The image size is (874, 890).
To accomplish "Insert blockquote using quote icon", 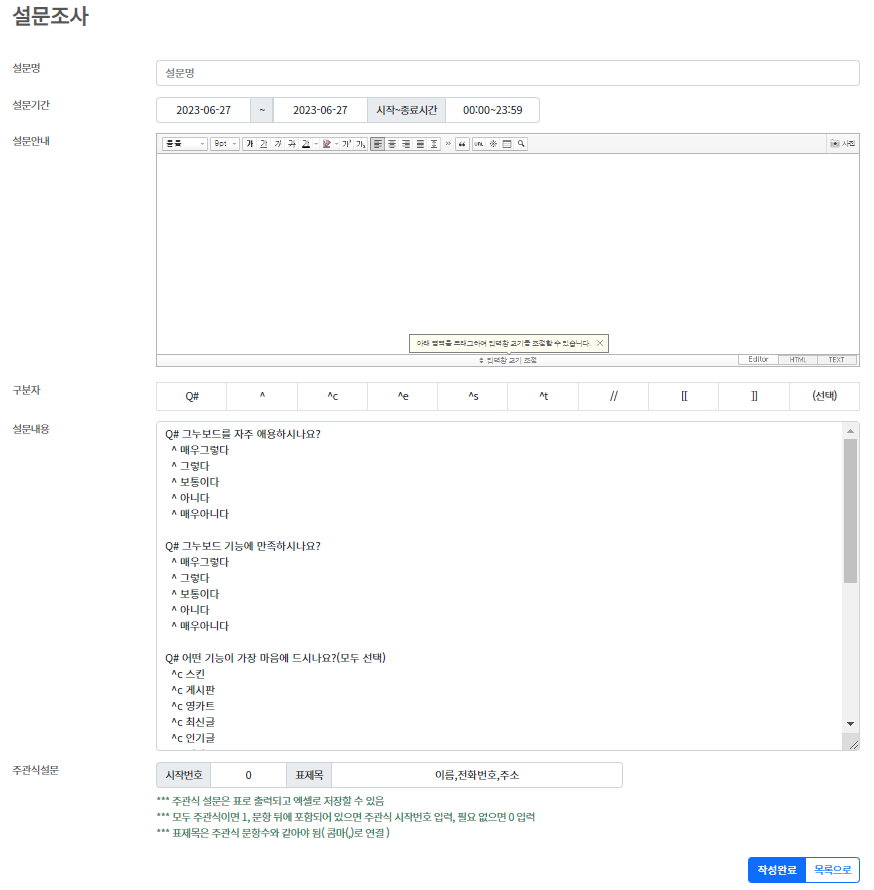I will [x=462, y=144].
